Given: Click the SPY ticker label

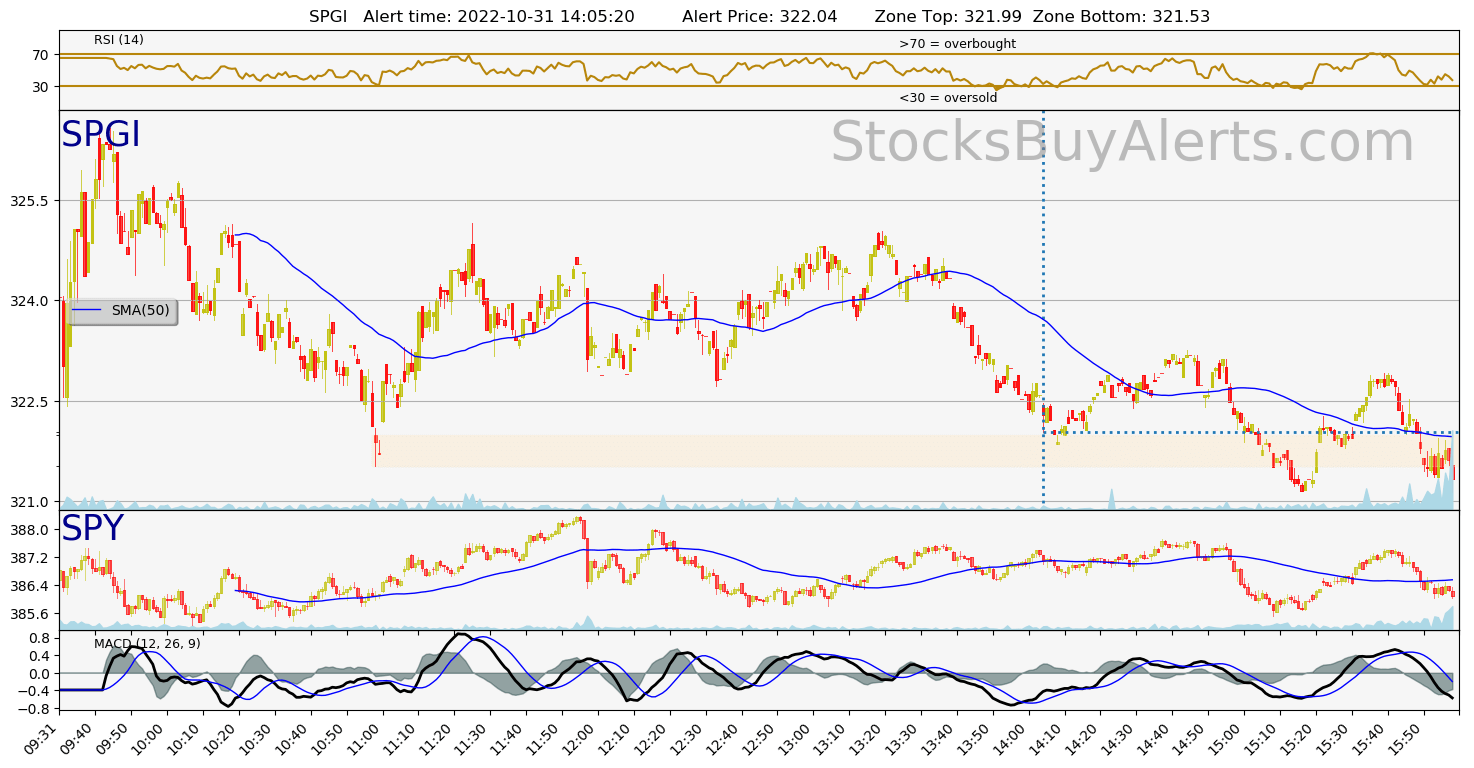Looking at the screenshot, I should pyautogui.click(x=92, y=529).
